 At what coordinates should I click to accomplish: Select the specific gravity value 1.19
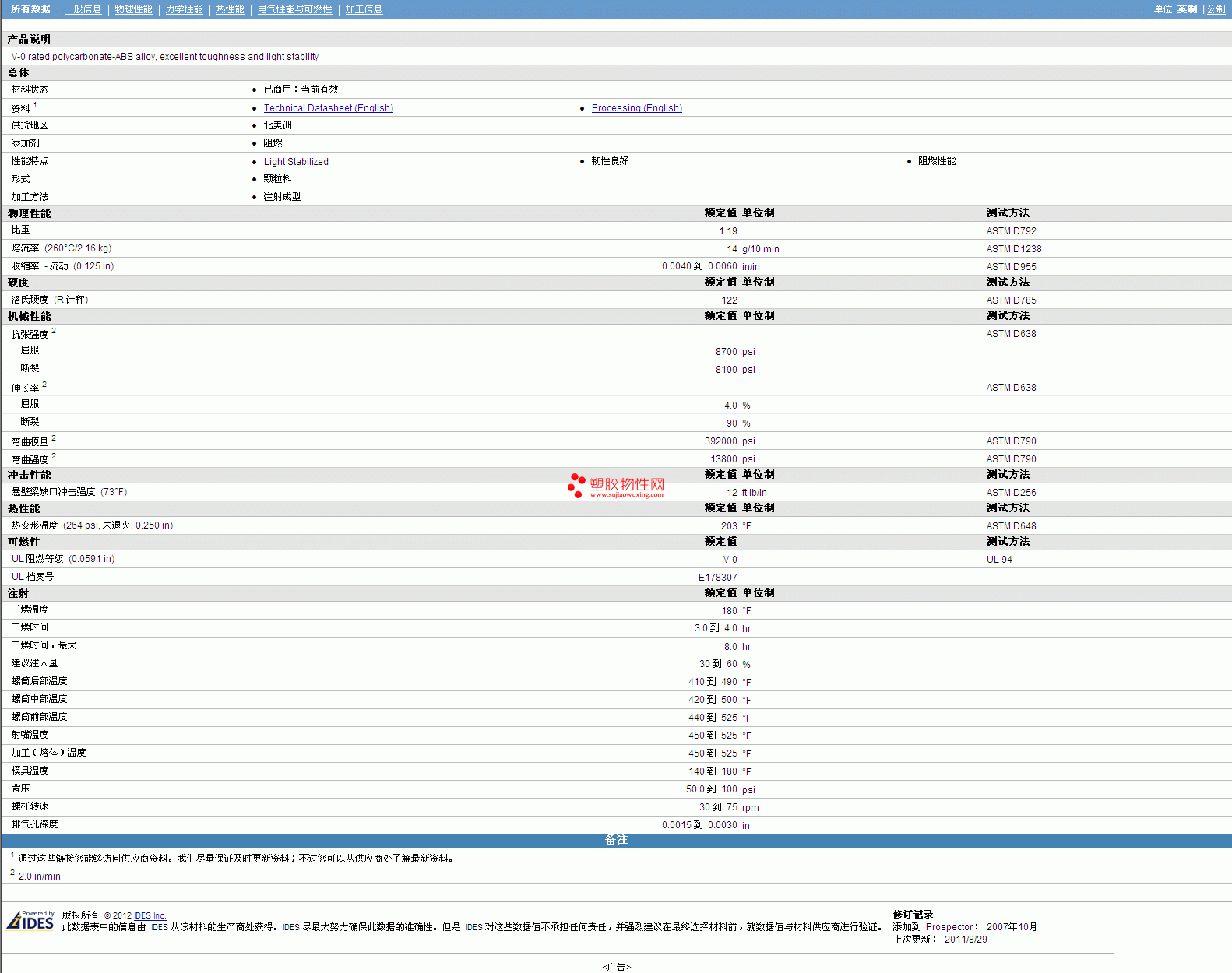(727, 231)
